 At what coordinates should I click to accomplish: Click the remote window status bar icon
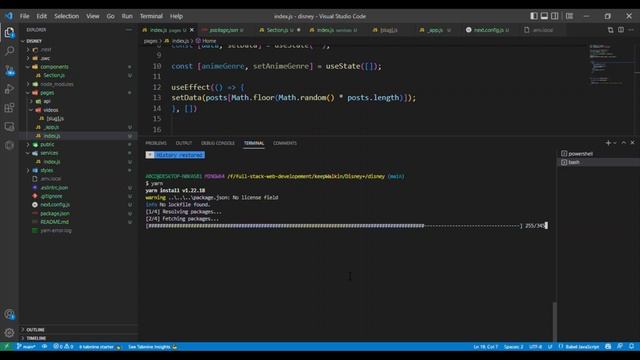(6, 347)
